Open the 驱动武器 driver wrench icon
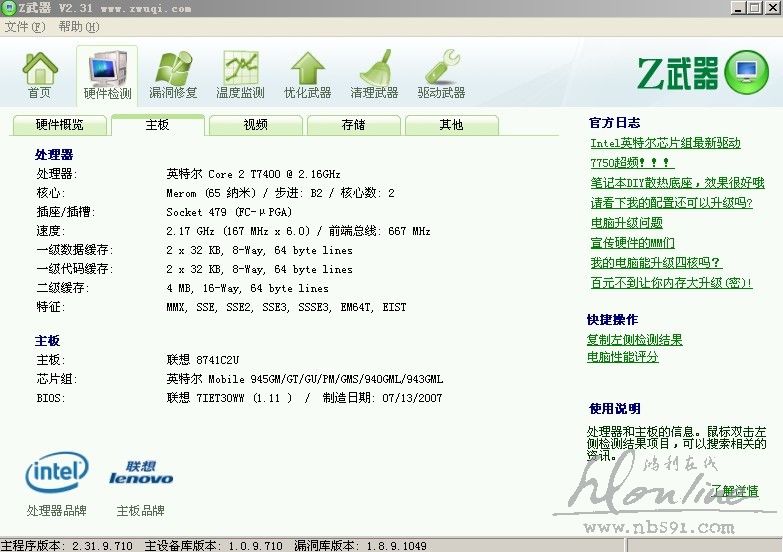Viewport: 783px width, 552px height. point(441,74)
